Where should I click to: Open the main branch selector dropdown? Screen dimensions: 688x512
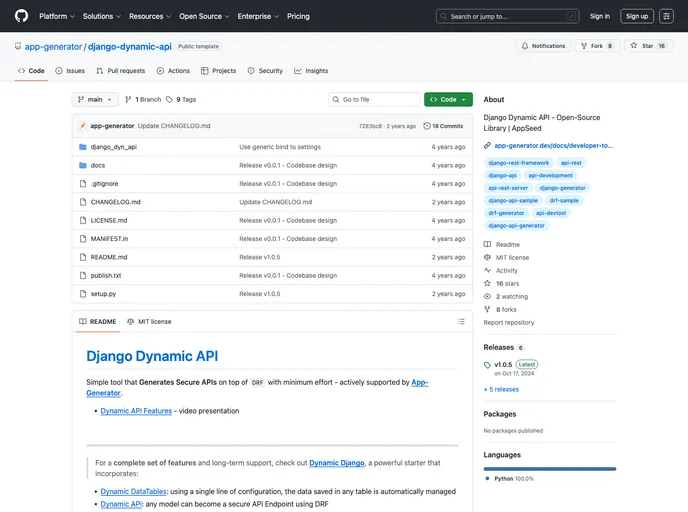click(95, 100)
